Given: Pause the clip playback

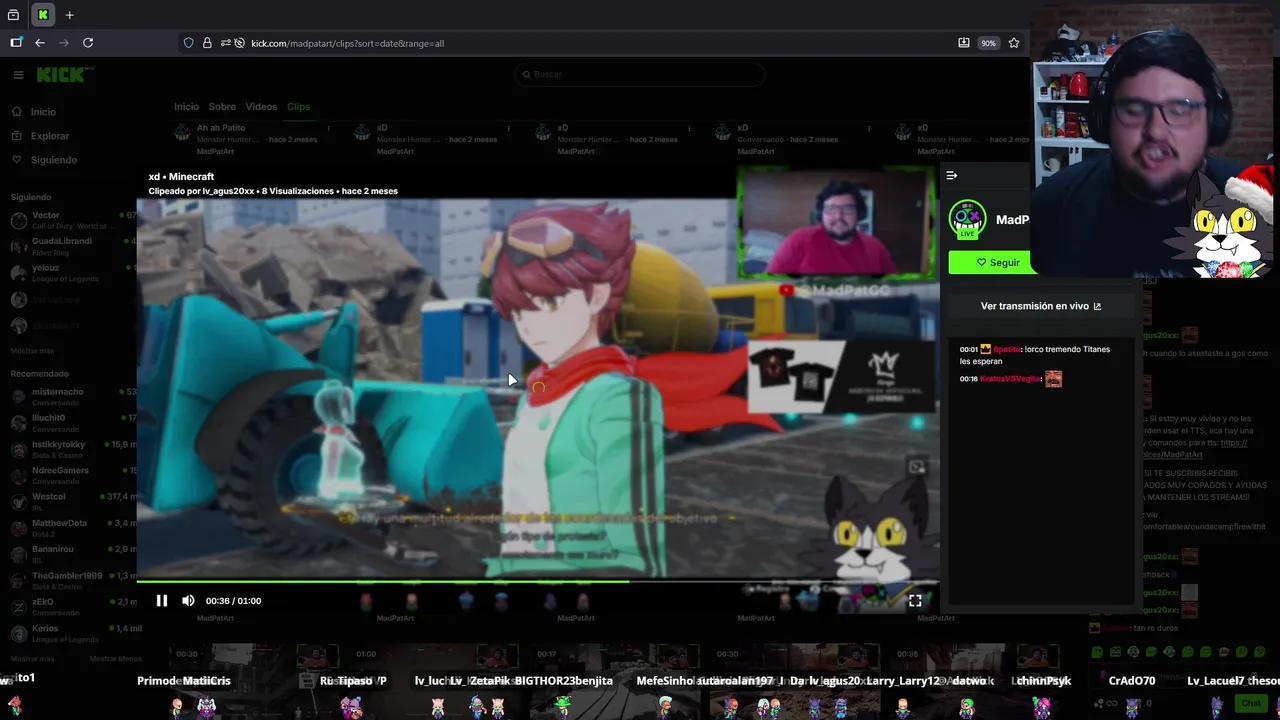Looking at the screenshot, I should [162, 601].
